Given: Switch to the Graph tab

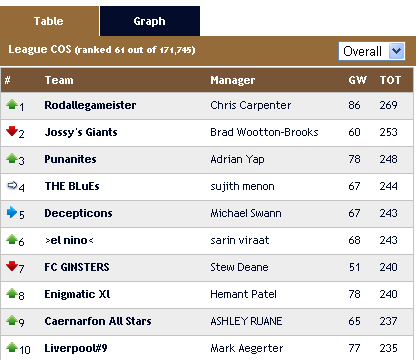Looking at the screenshot, I should (x=150, y=21).
